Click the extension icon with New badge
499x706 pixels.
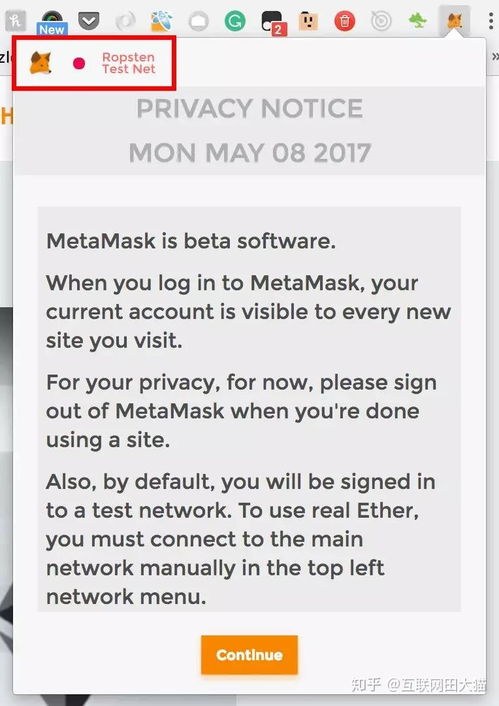(x=52, y=21)
